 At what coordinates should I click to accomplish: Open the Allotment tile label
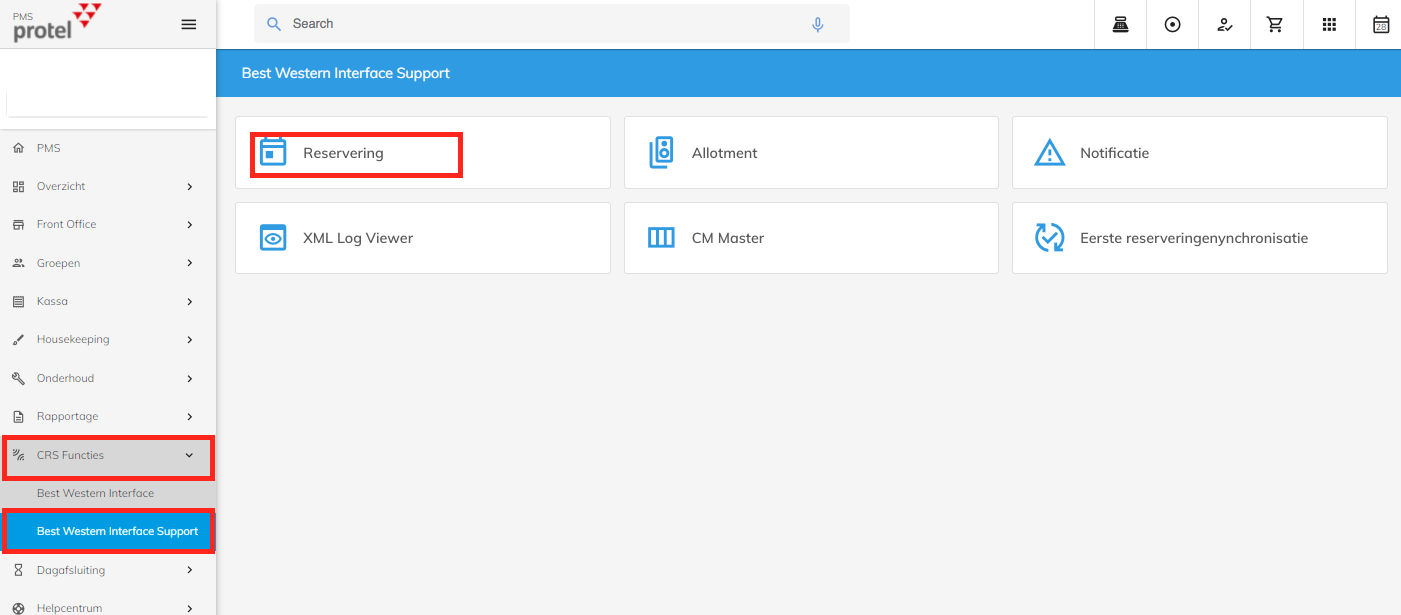(x=725, y=153)
